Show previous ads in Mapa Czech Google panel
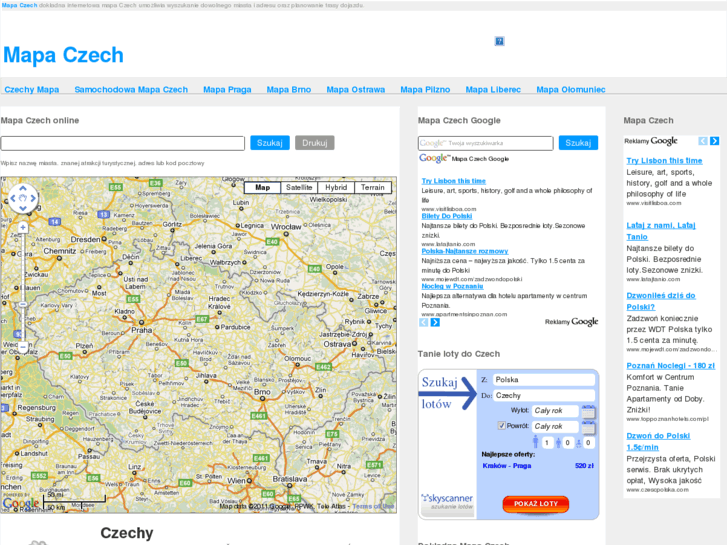 coord(423,322)
